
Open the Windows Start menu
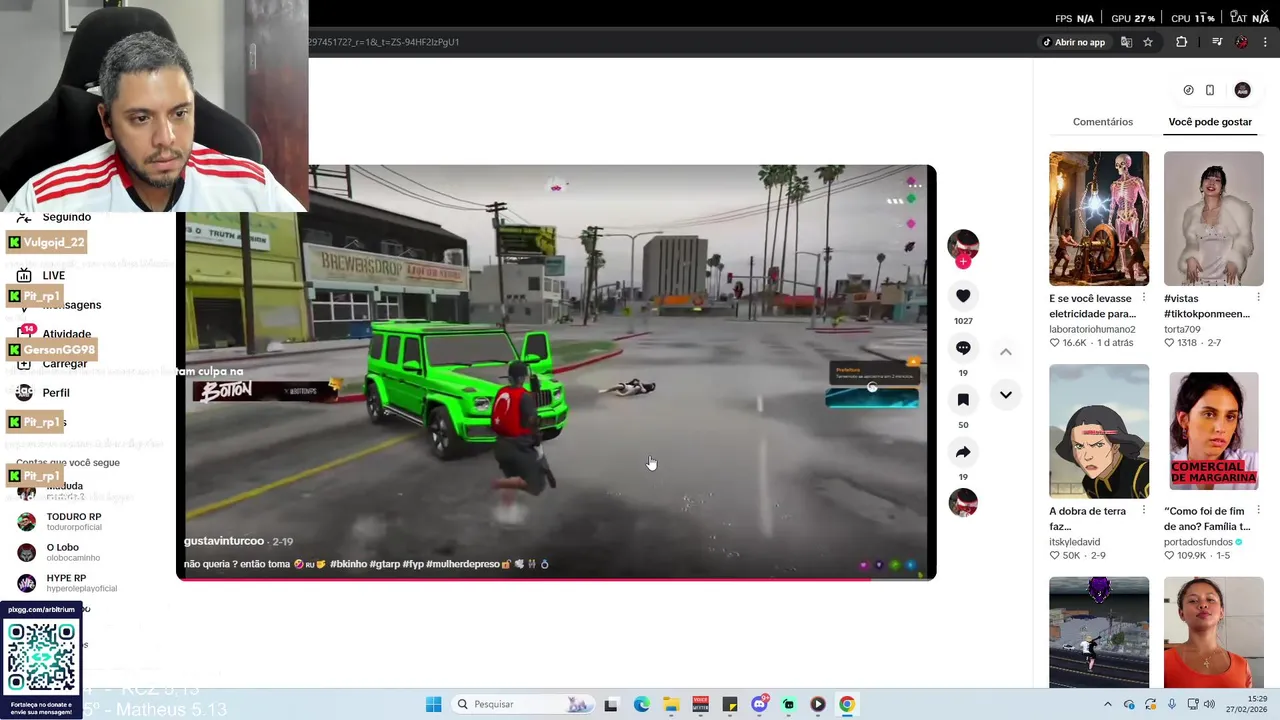click(x=433, y=704)
